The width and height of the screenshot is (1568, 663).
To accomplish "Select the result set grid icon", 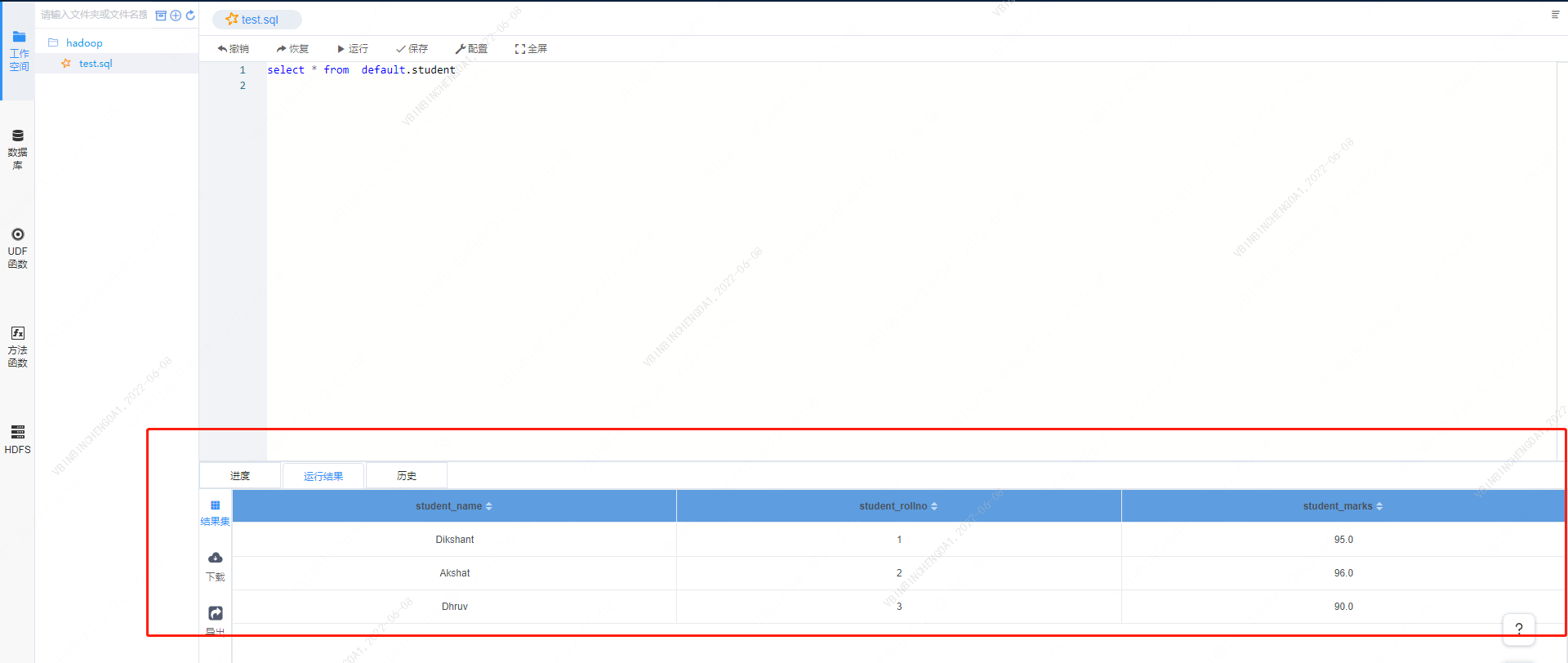I will (x=216, y=505).
